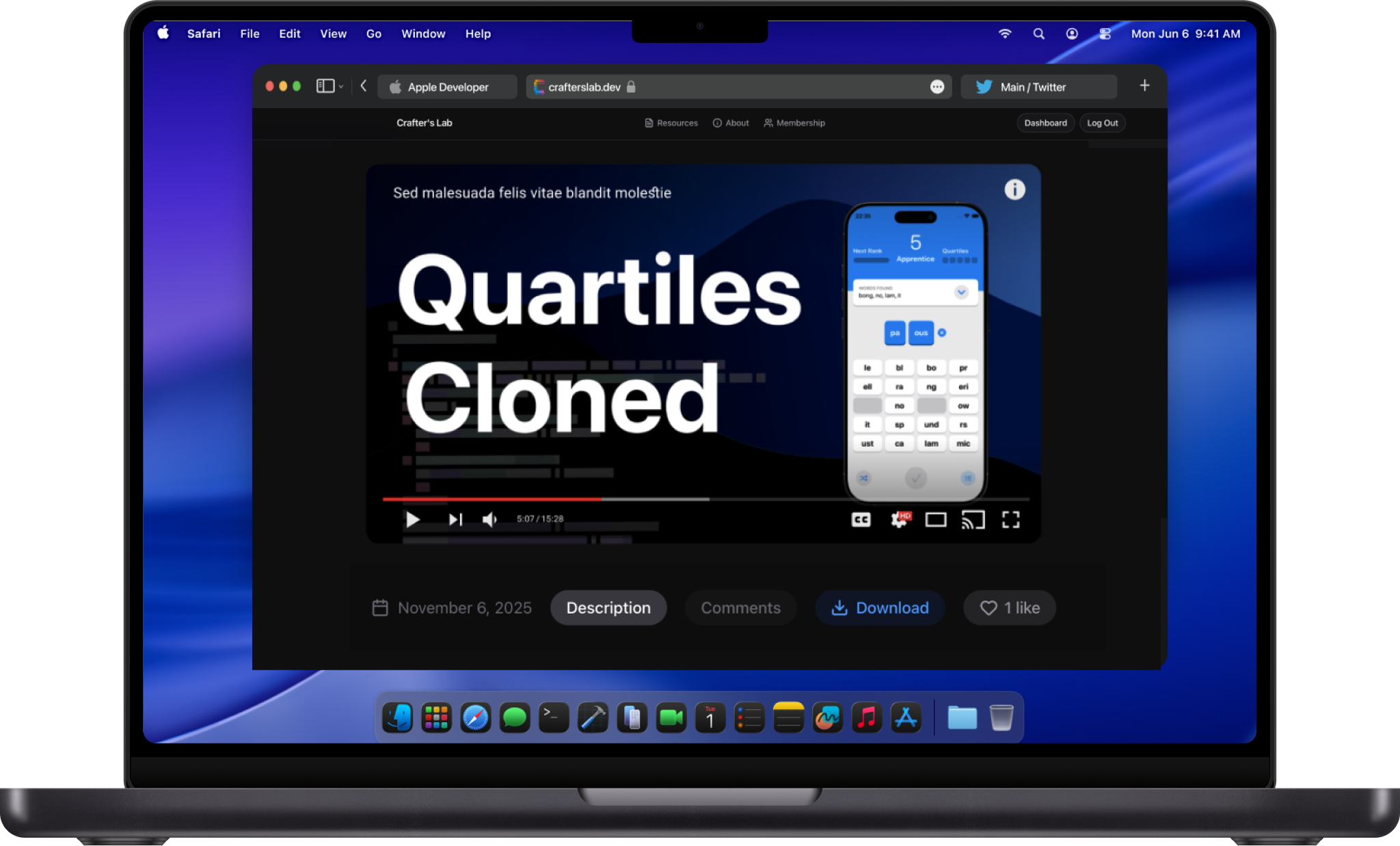Viewport: 1400px width, 846px height.
Task: Open the Help menu
Action: [x=478, y=34]
